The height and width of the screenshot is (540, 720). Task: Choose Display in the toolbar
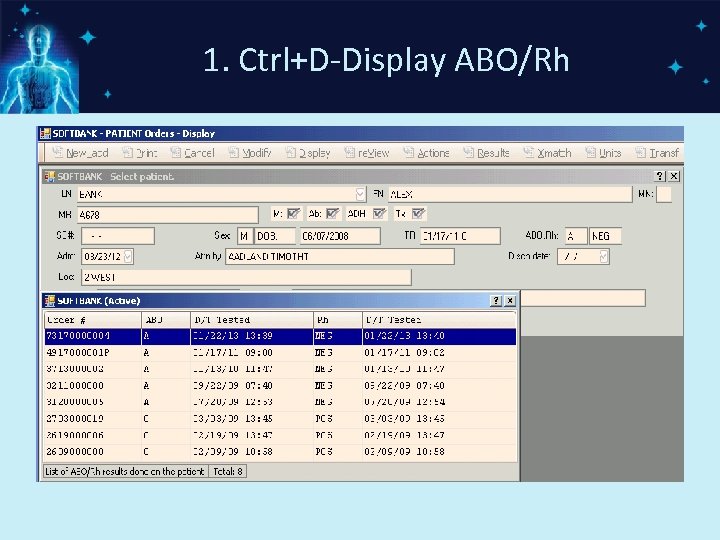coord(308,153)
